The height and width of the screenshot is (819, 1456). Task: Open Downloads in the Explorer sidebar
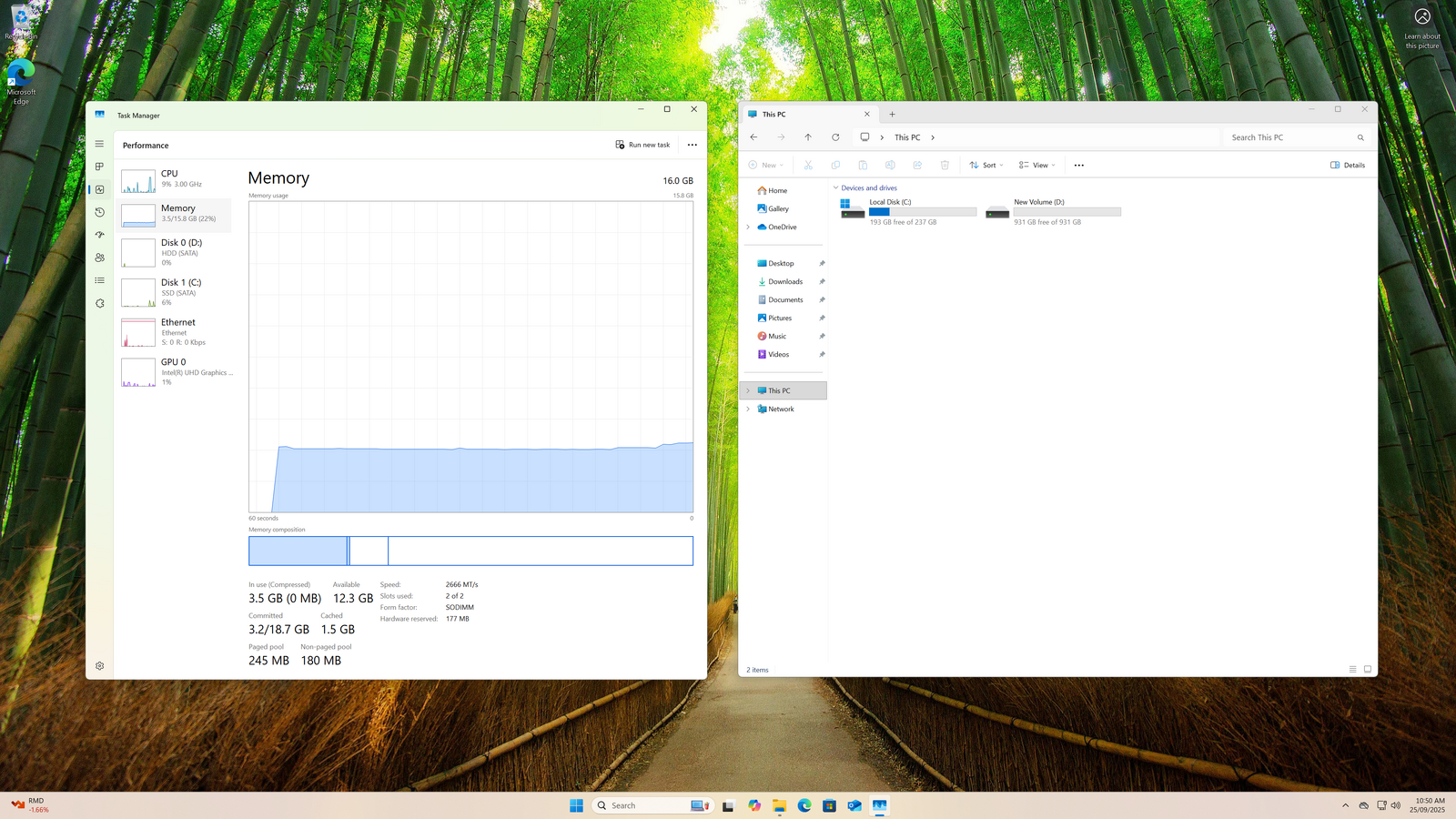pyautogui.click(x=784, y=282)
